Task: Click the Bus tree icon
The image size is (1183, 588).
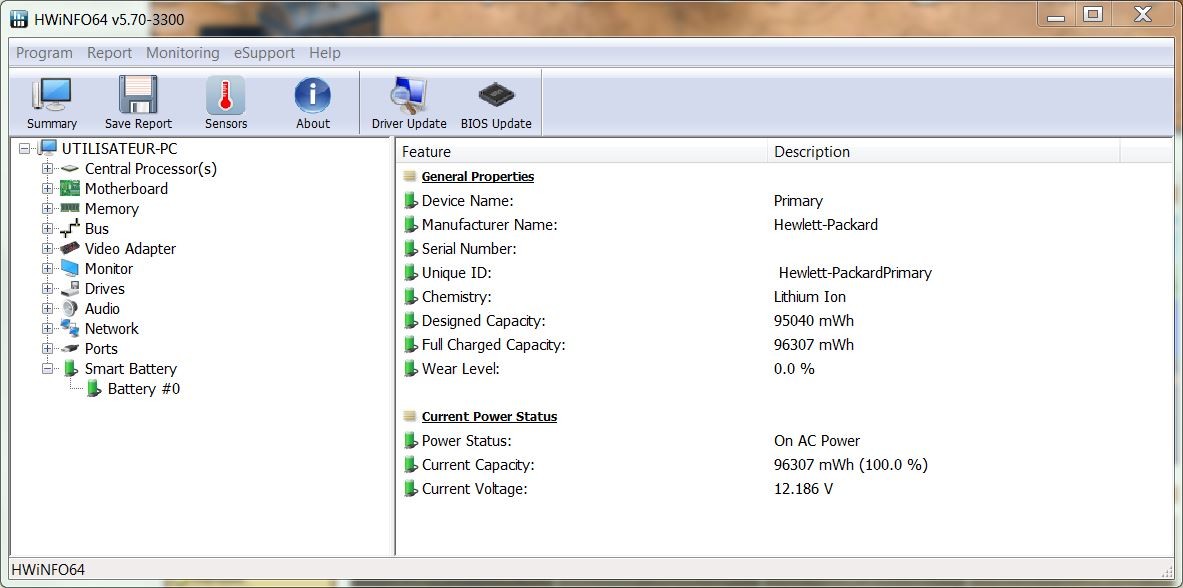Action: [x=69, y=228]
